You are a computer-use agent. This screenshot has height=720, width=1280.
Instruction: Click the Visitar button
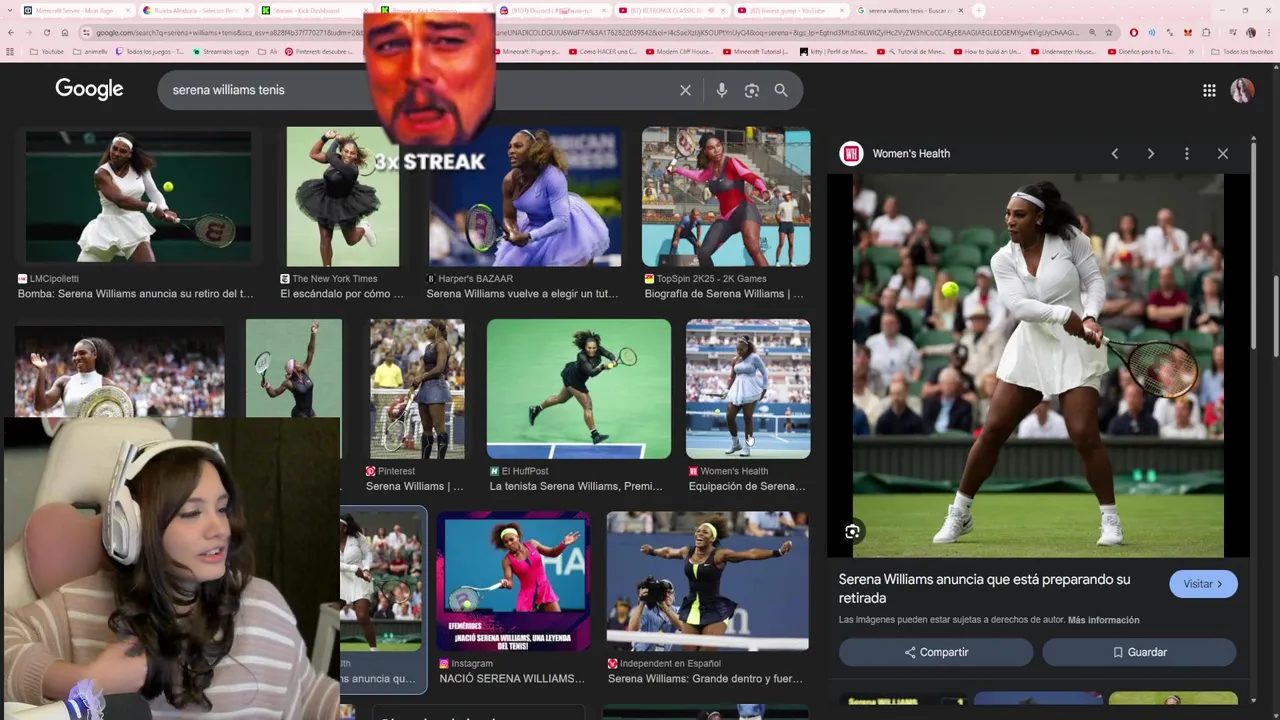click(x=1203, y=584)
